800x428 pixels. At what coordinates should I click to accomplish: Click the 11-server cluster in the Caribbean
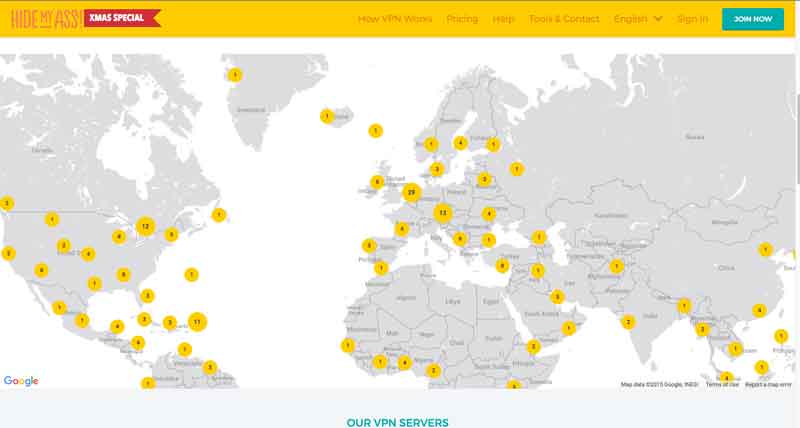point(198,322)
